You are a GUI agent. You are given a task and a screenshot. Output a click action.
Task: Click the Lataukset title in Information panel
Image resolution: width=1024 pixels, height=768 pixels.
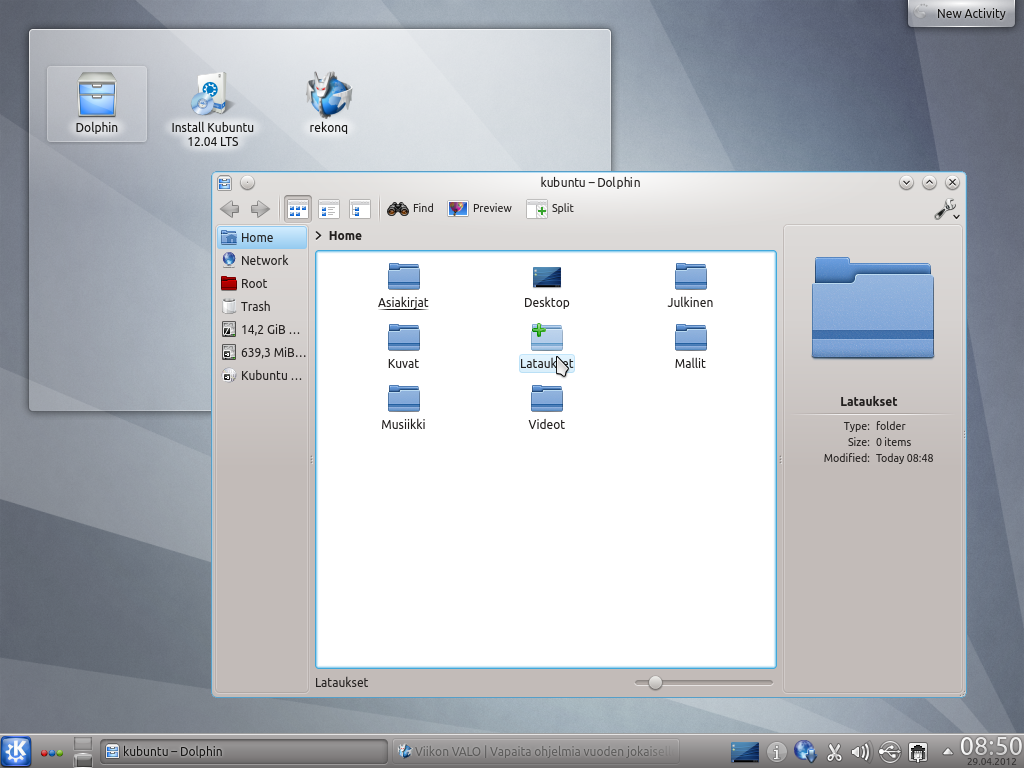pos(869,402)
